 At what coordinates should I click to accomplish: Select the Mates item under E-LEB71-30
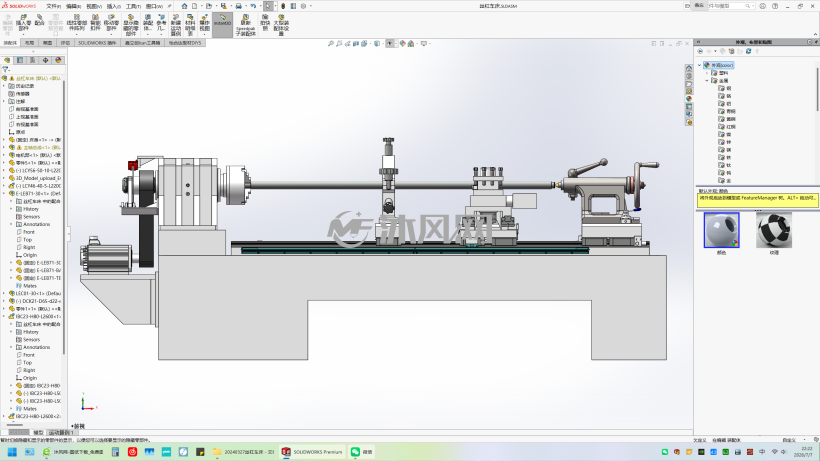coord(30,285)
